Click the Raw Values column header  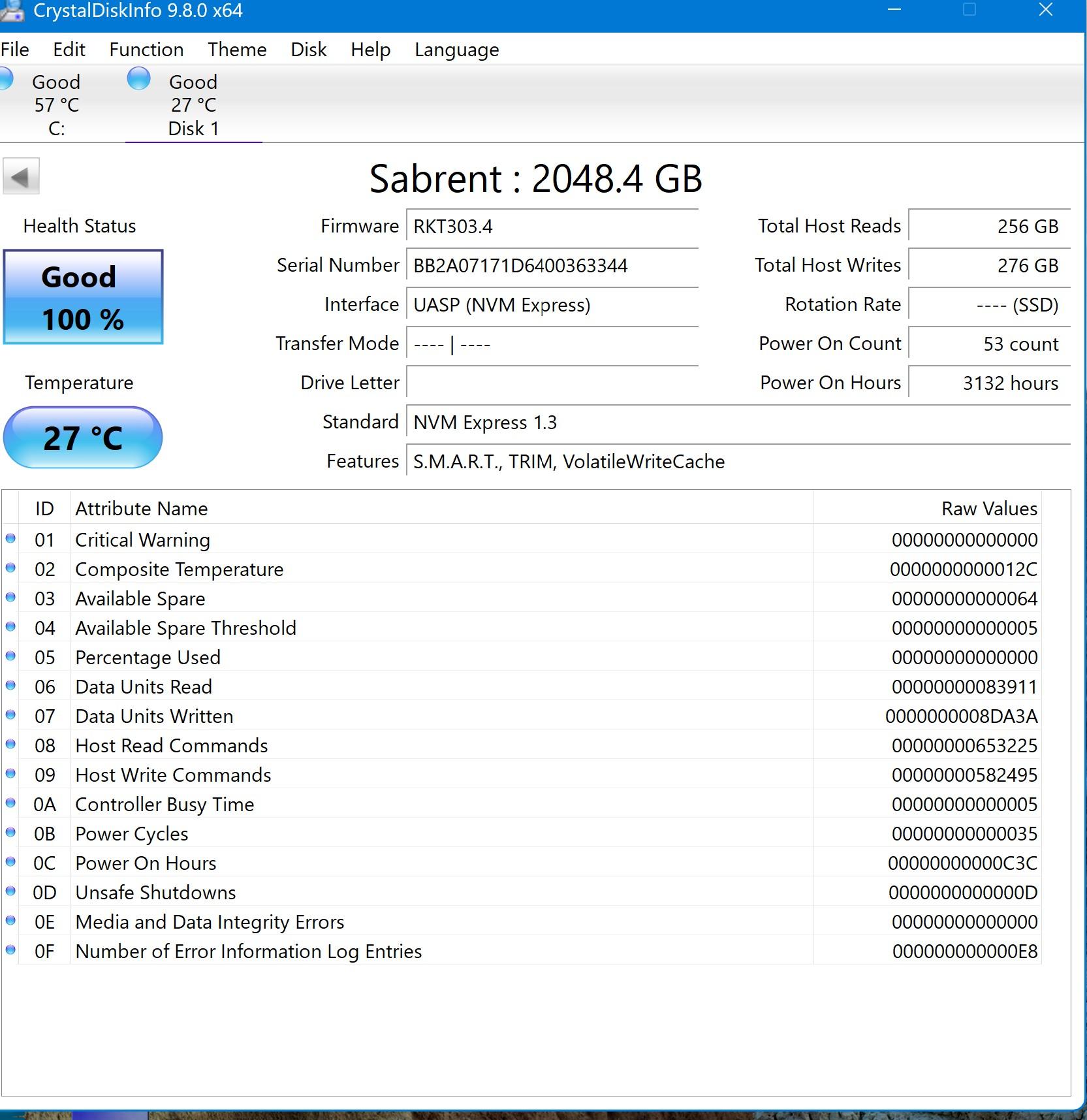(x=927, y=508)
